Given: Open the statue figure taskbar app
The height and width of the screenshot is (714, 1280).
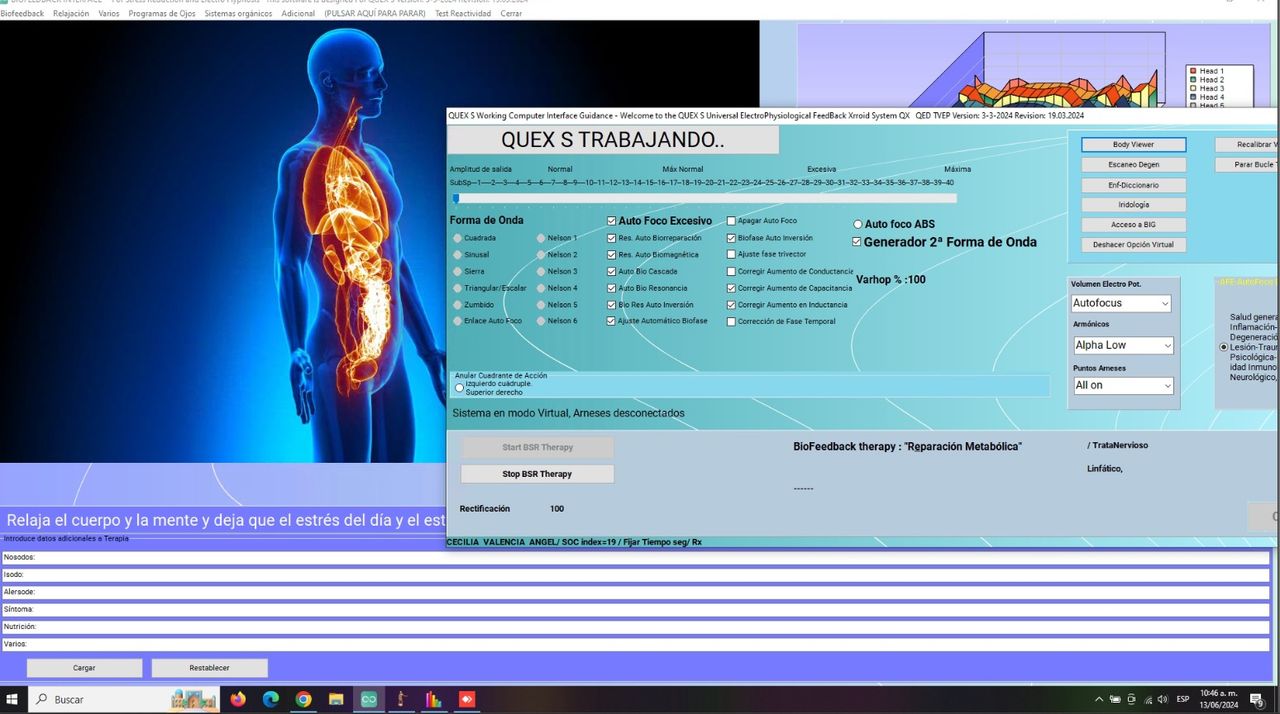Looking at the screenshot, I should [x=401, y=699].
